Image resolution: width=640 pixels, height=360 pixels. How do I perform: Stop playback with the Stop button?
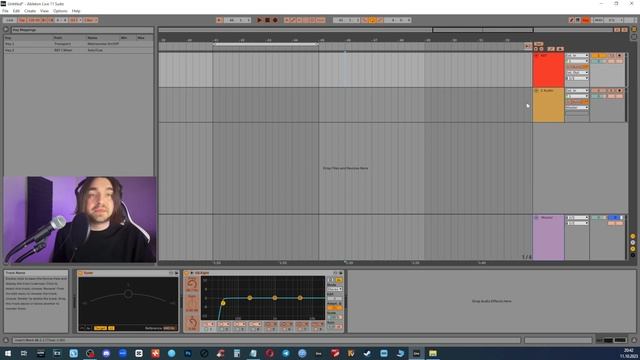point(267,20)
